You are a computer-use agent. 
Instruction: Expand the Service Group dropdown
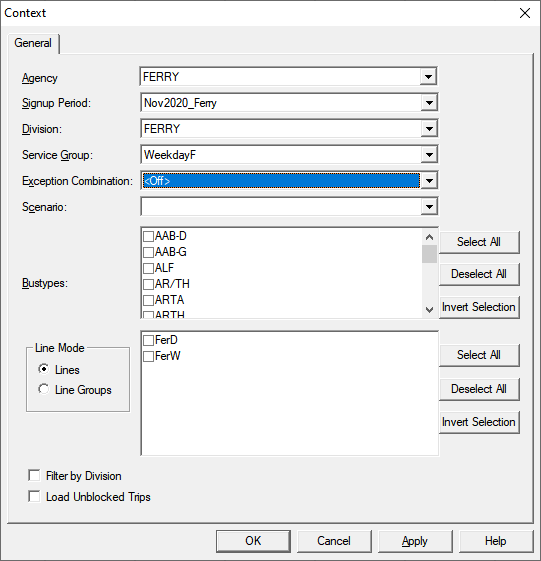pos(429,155)
